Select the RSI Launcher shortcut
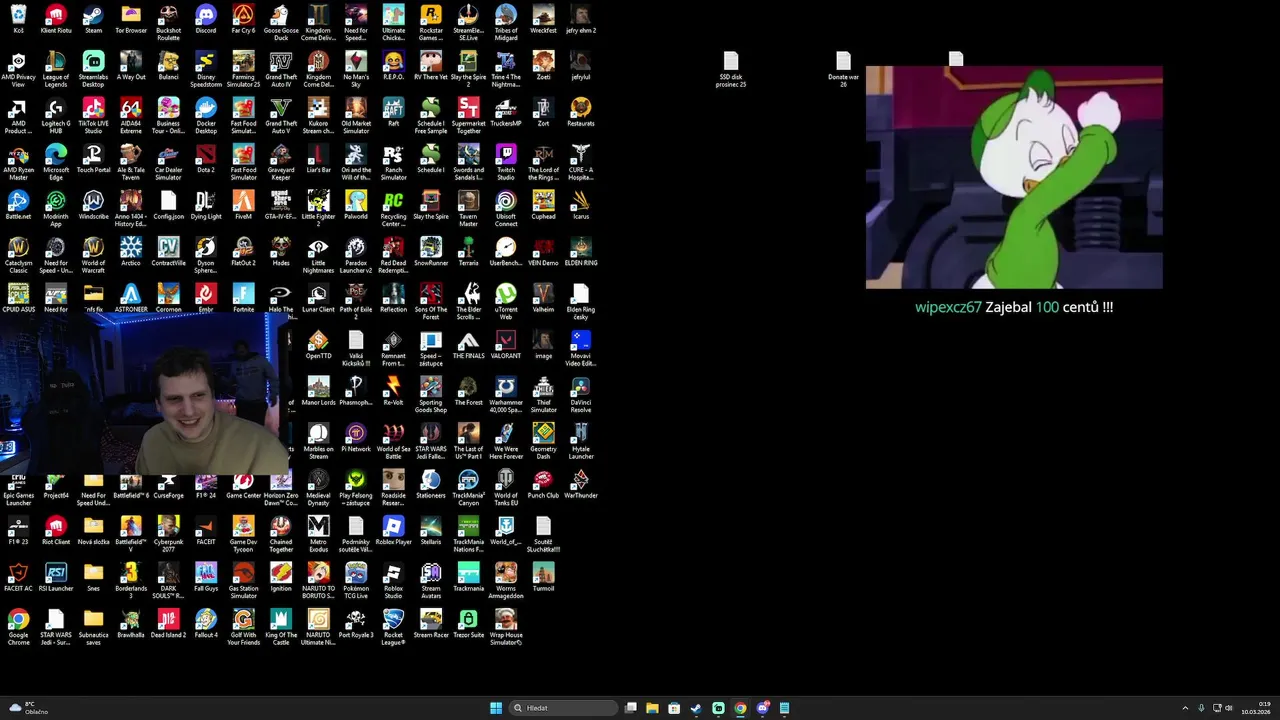The image size is (1280, 720). pos(56,577)
